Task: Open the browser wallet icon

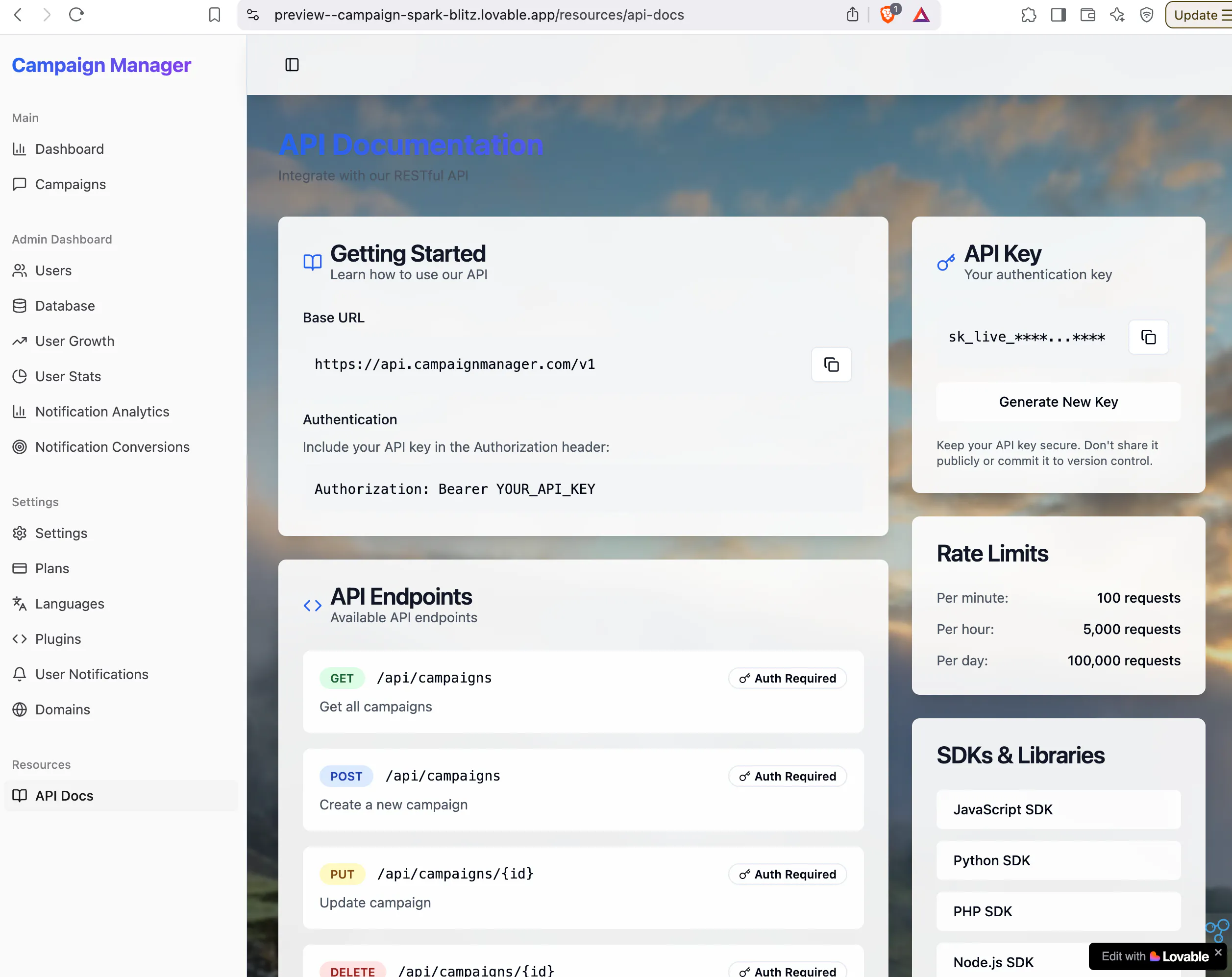Action: pos(1087,15)
